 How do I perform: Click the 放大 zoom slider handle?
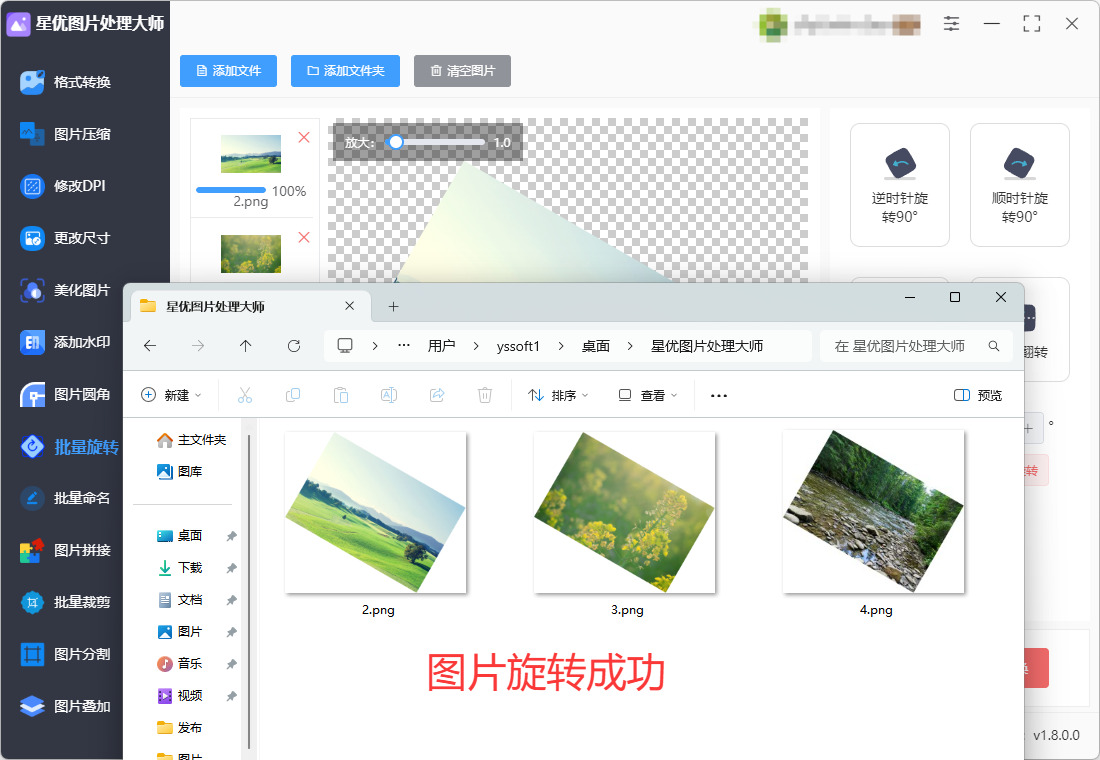point(396,142)
